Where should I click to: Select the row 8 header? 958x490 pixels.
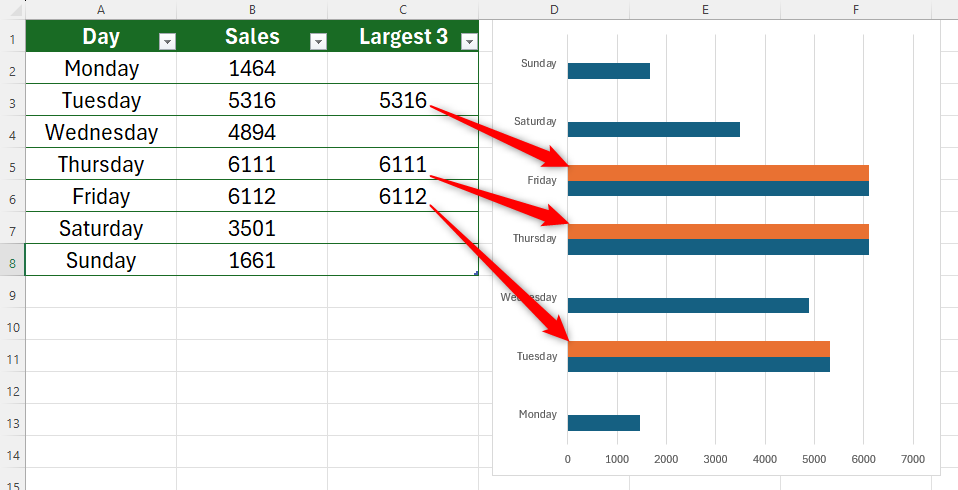(11, 261)
